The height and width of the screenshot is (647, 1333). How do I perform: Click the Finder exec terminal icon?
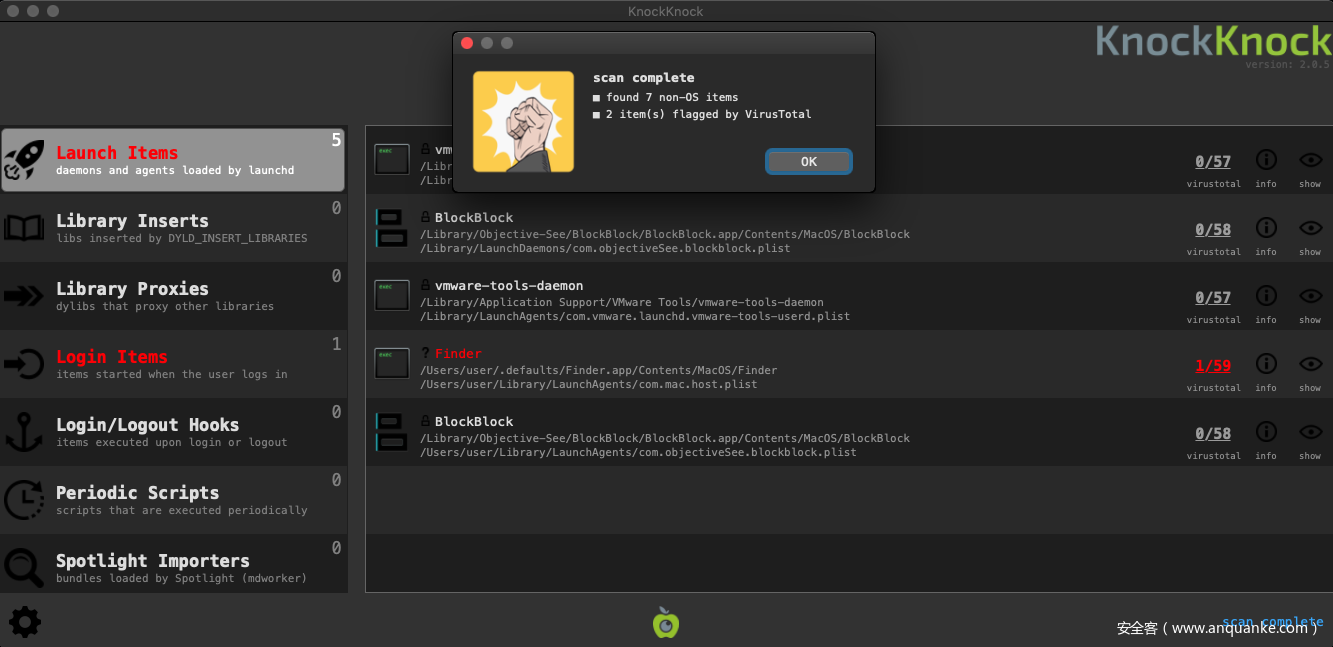[391, 363]
